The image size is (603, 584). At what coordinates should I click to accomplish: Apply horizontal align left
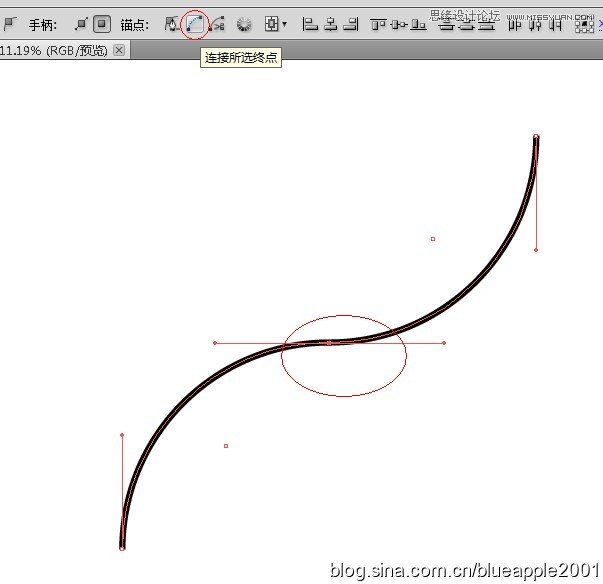(310, 24)
